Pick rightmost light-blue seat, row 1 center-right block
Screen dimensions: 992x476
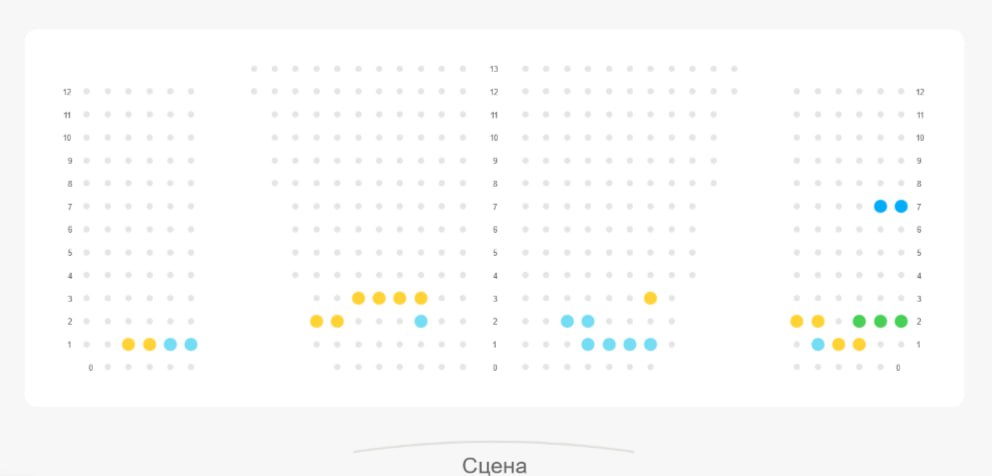pyautogui.click(x=650, y=345)
